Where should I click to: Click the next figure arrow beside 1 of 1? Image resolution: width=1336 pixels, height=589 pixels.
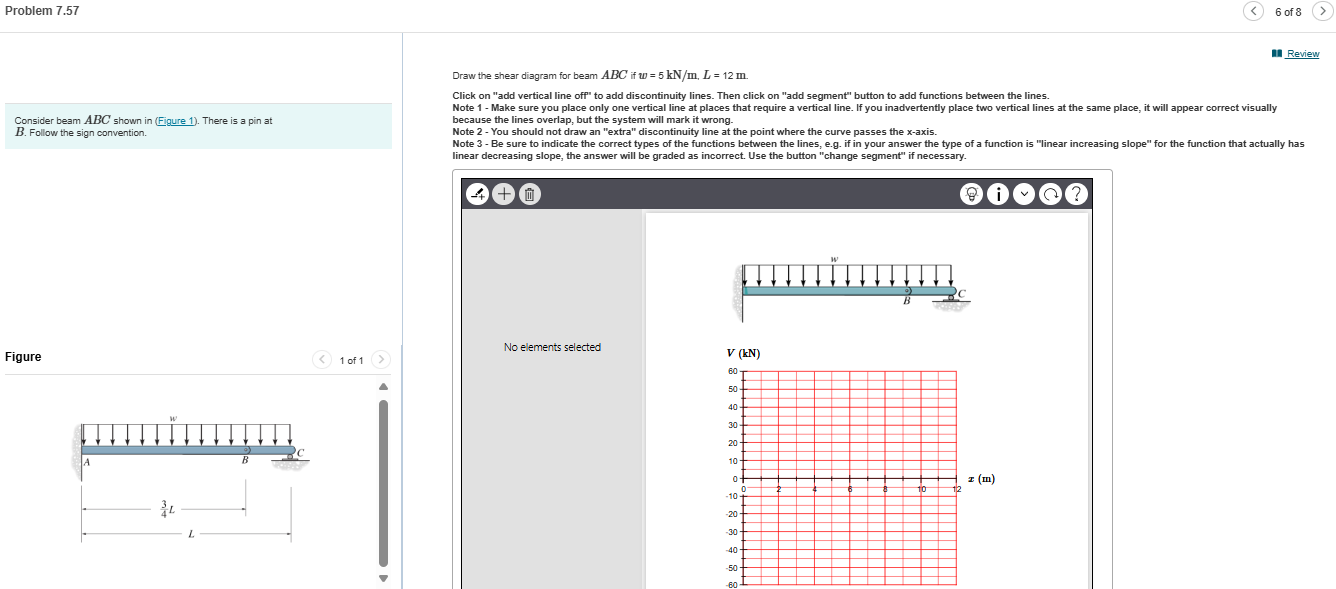tap(381, 359)
